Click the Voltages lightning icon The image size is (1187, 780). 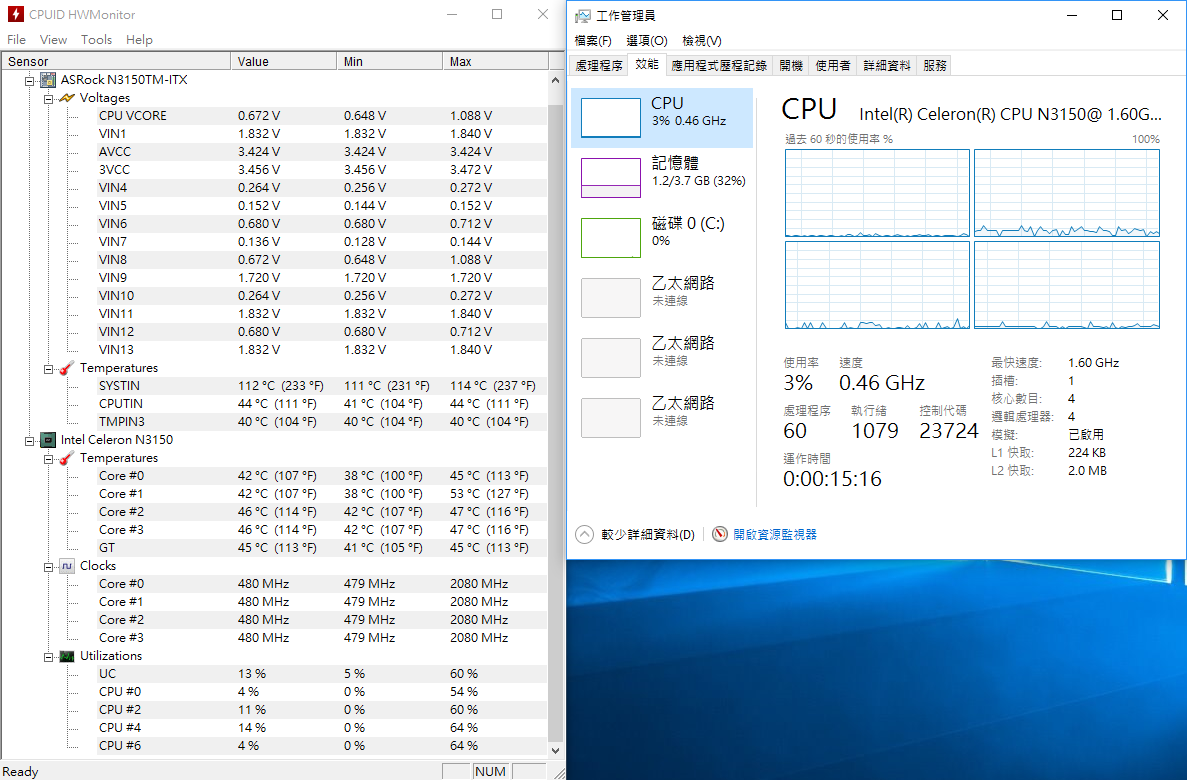tap(67, 98)
